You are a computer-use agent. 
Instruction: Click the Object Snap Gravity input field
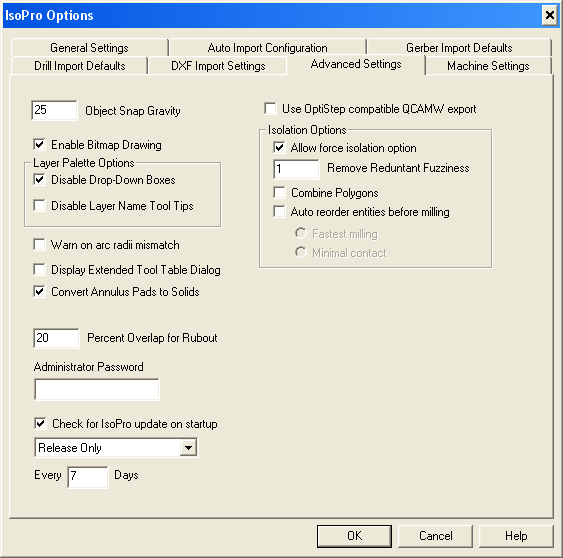(54, 110)
